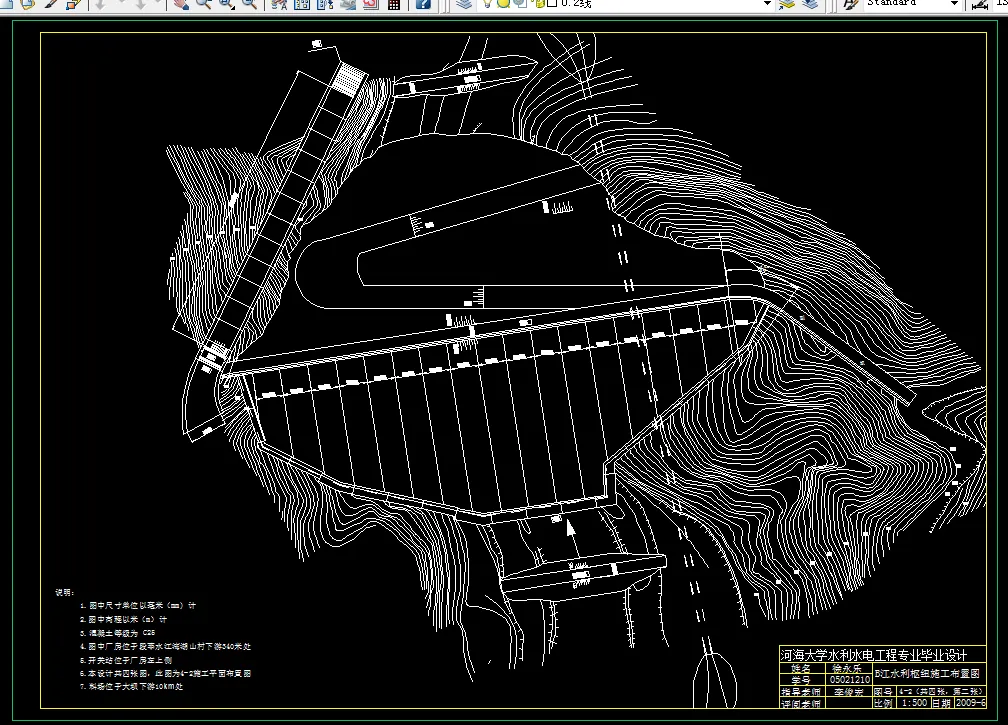Open the Layer Properties Manager icon
1008x725 pixels.
click(464, 4)
